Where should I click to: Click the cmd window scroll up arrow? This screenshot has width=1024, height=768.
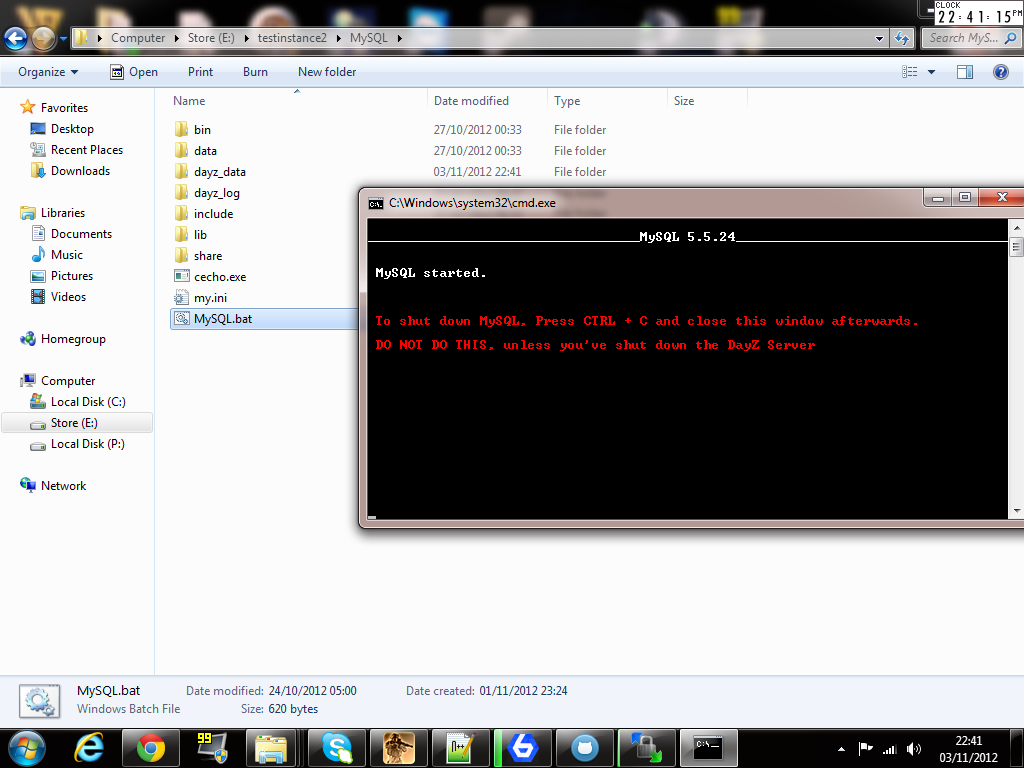(x=1016, y=228)
